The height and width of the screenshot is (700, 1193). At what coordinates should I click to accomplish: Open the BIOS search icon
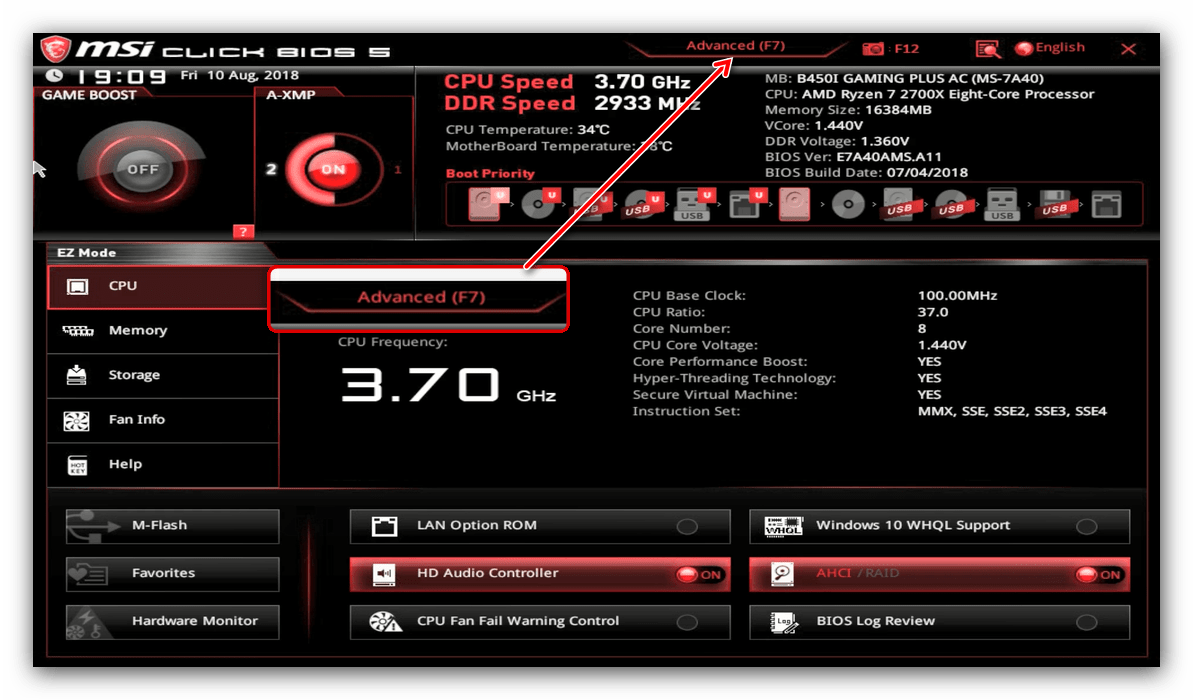tap(988, 48)
